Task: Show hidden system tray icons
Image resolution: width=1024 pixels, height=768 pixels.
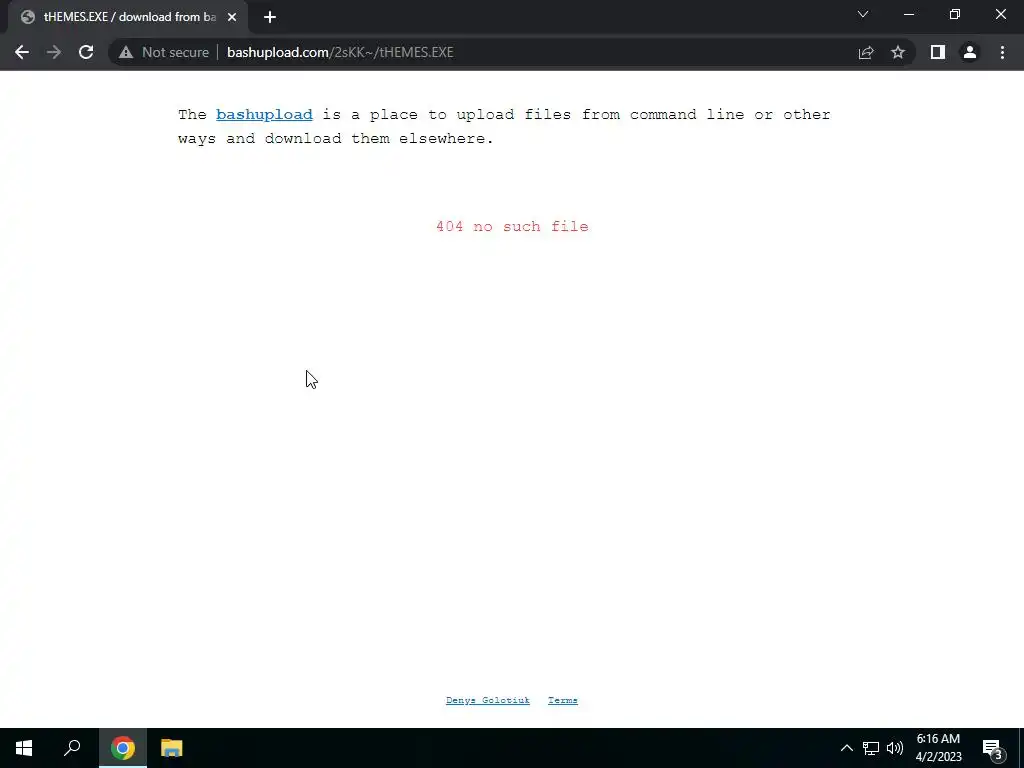Action: click(846, 748)
